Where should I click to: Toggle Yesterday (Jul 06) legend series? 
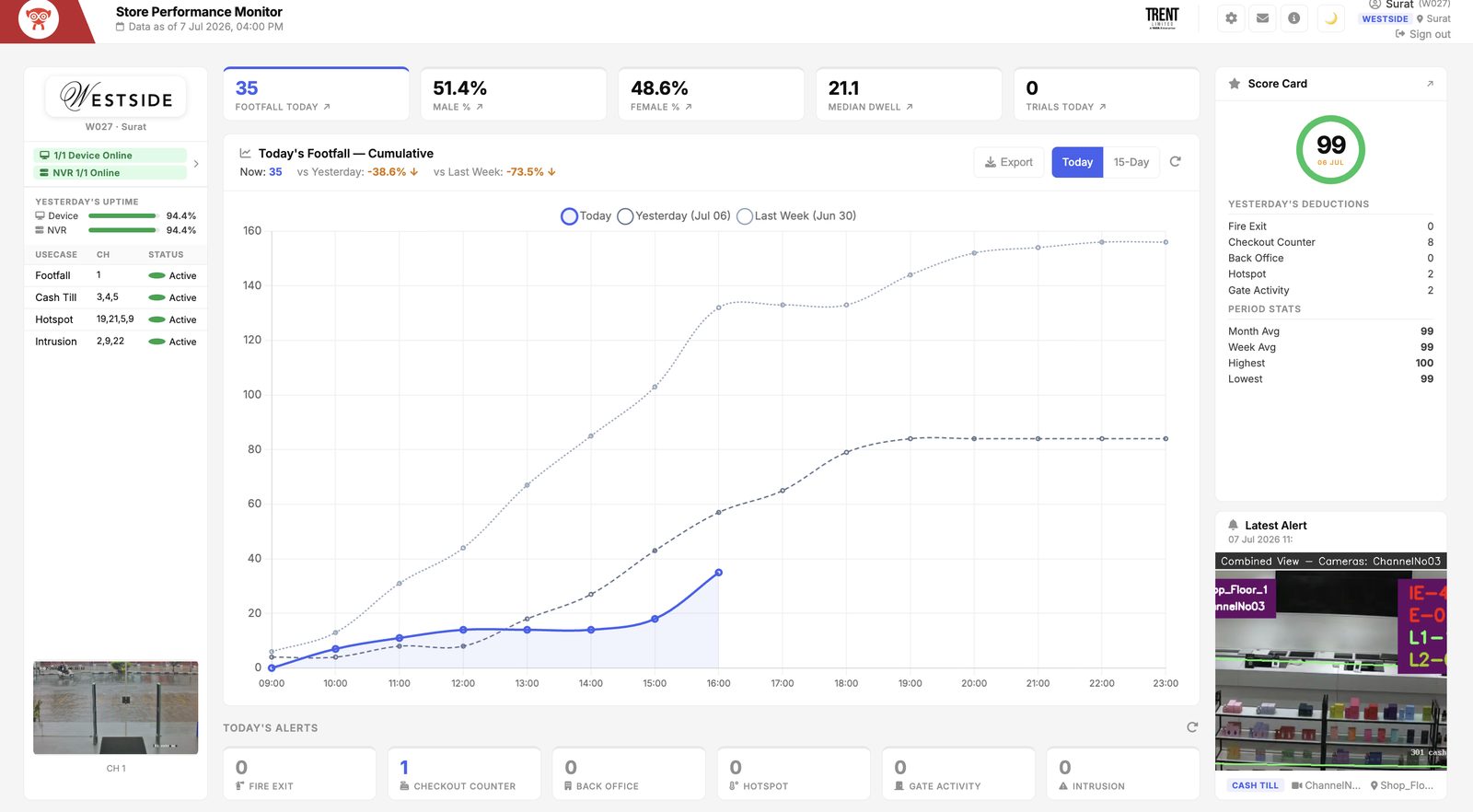(674, 216)
